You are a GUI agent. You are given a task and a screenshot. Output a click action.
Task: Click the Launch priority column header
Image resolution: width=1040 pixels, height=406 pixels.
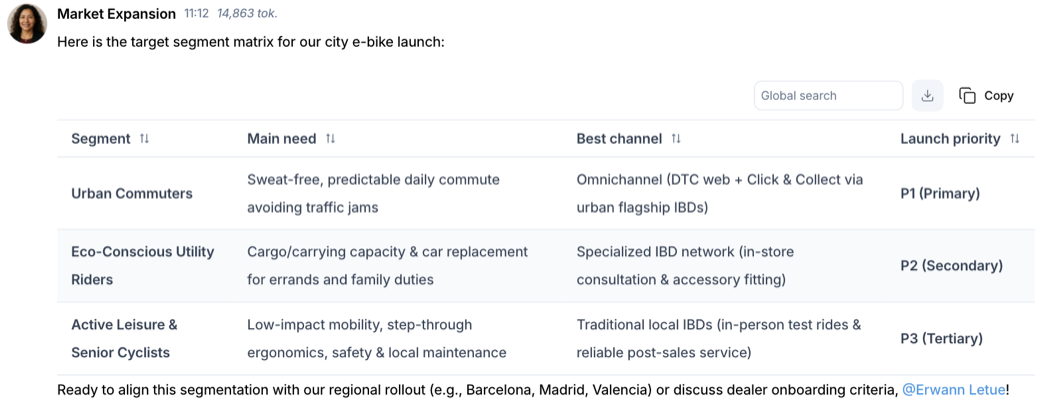(950, 139)
